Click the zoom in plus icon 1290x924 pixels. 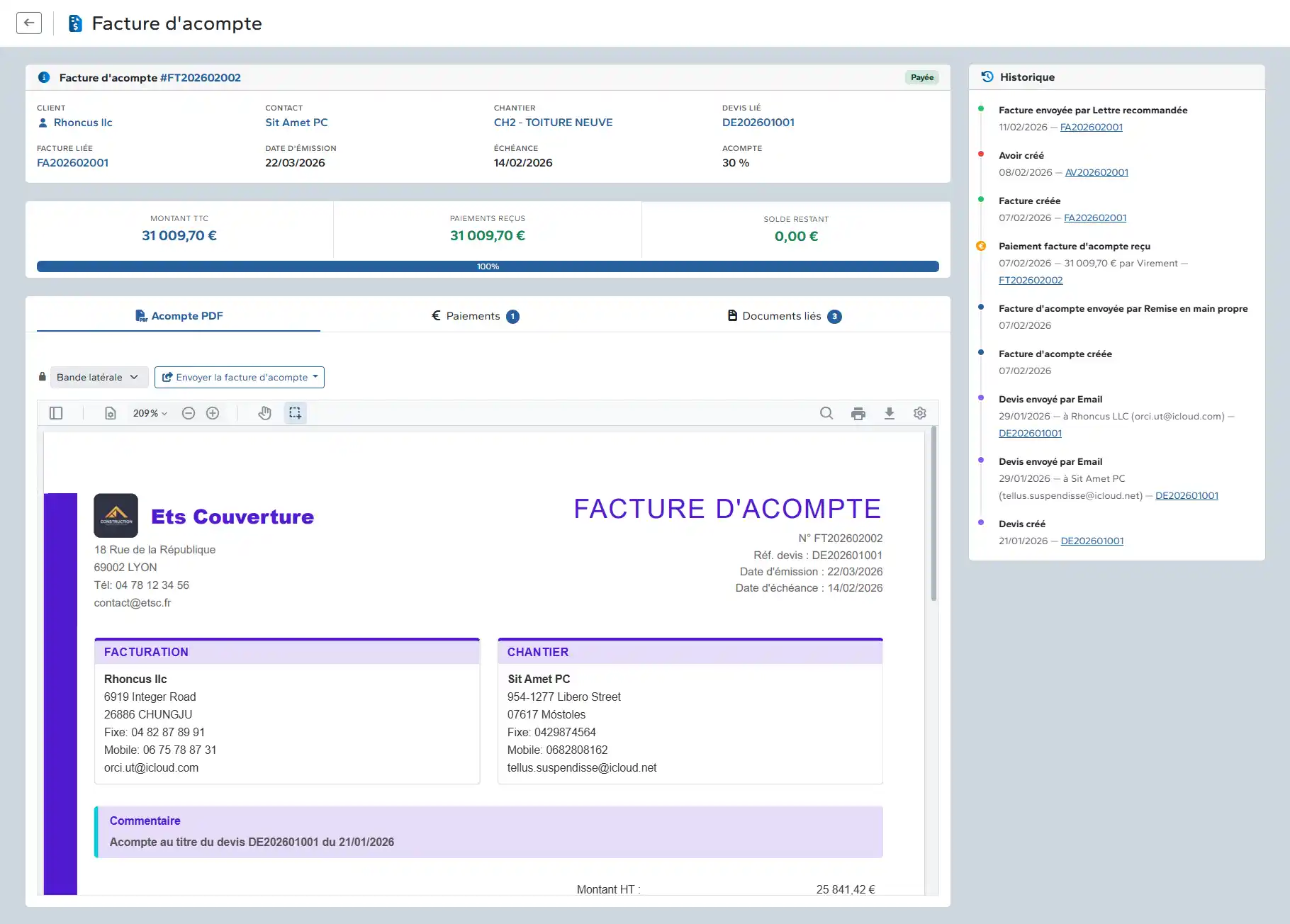[213, 413]
